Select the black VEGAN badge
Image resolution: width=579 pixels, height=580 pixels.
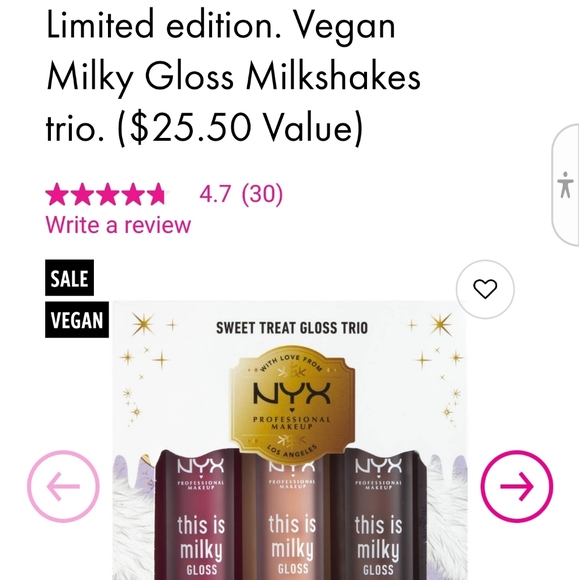(x=77, y=320)
